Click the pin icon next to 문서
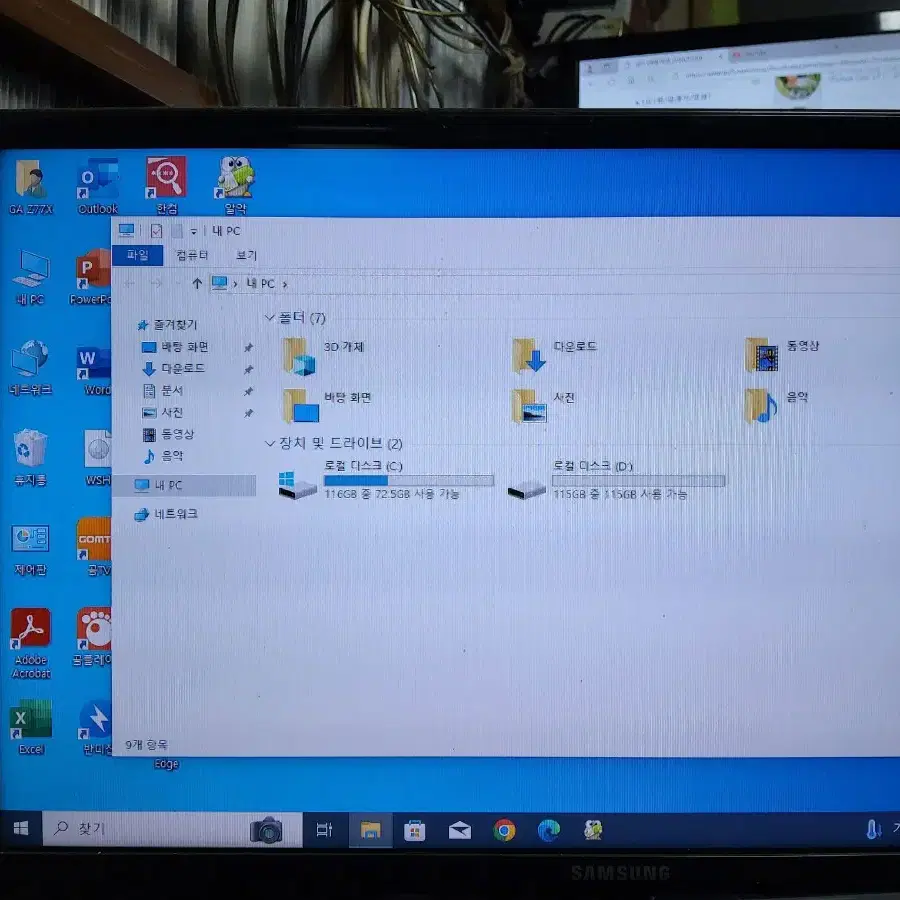 coord(249,391)
